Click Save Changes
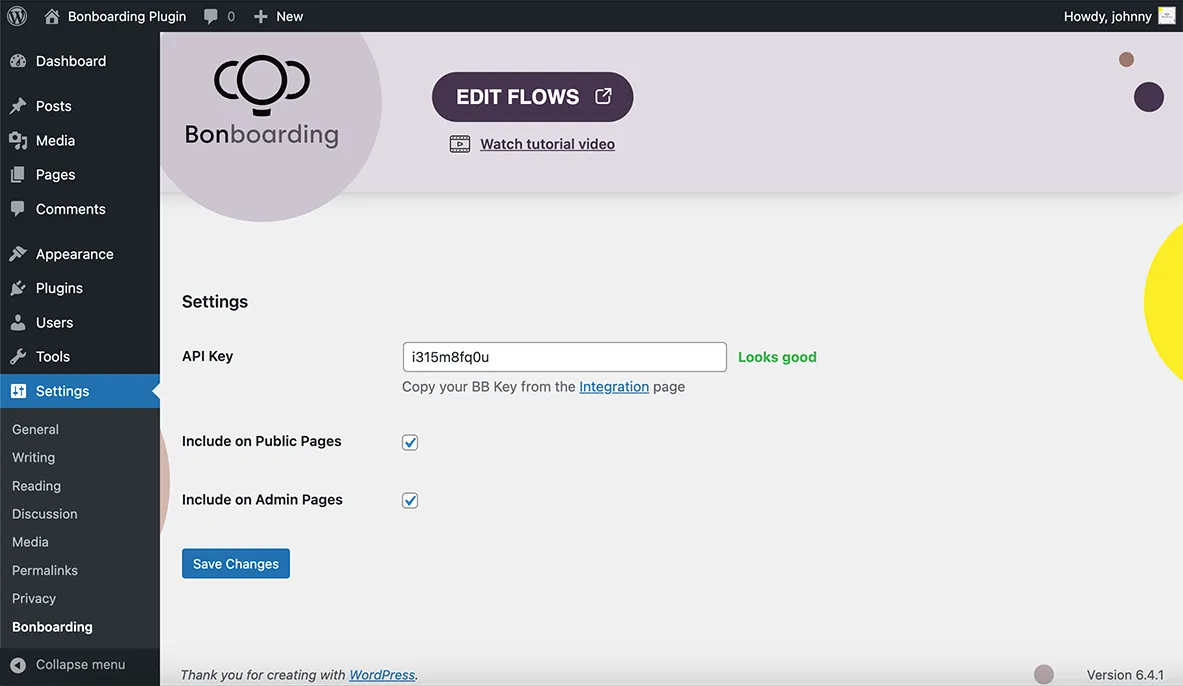Image resolution: width=1183 pixels, height=686 pixels. tap(235, 563)
